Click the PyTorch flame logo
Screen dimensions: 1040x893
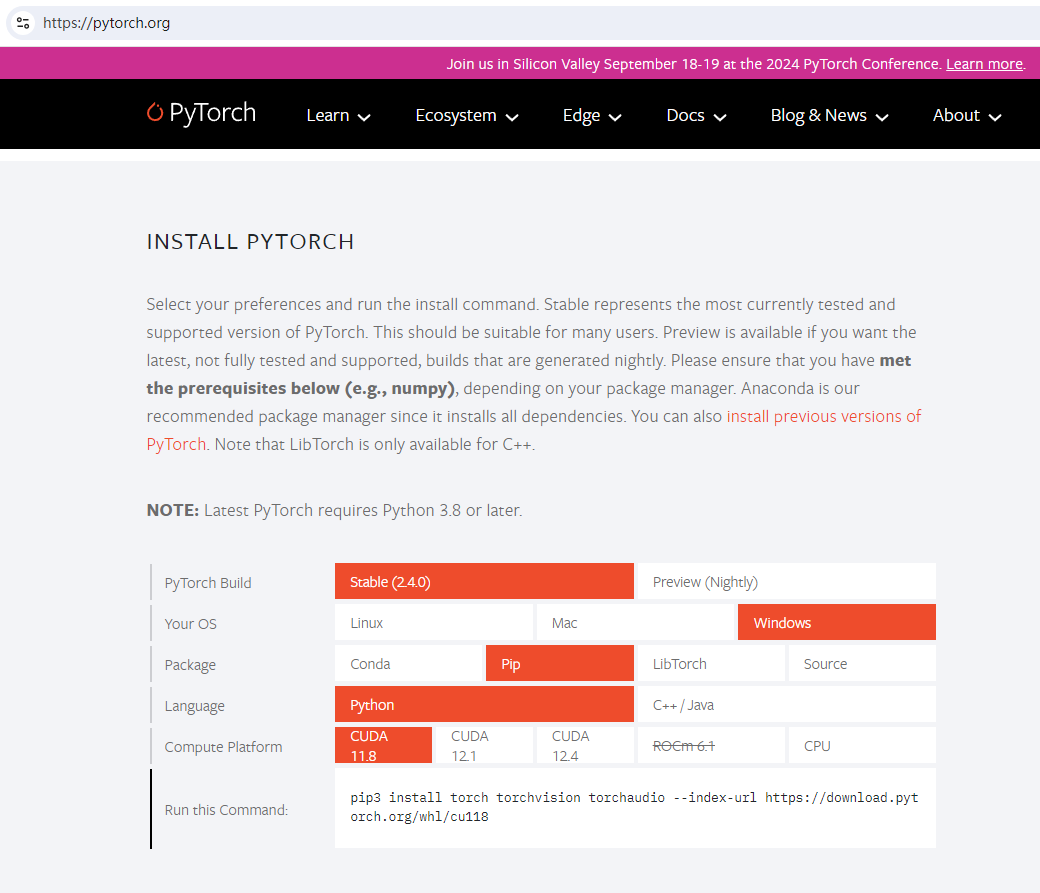pos(155,112)
